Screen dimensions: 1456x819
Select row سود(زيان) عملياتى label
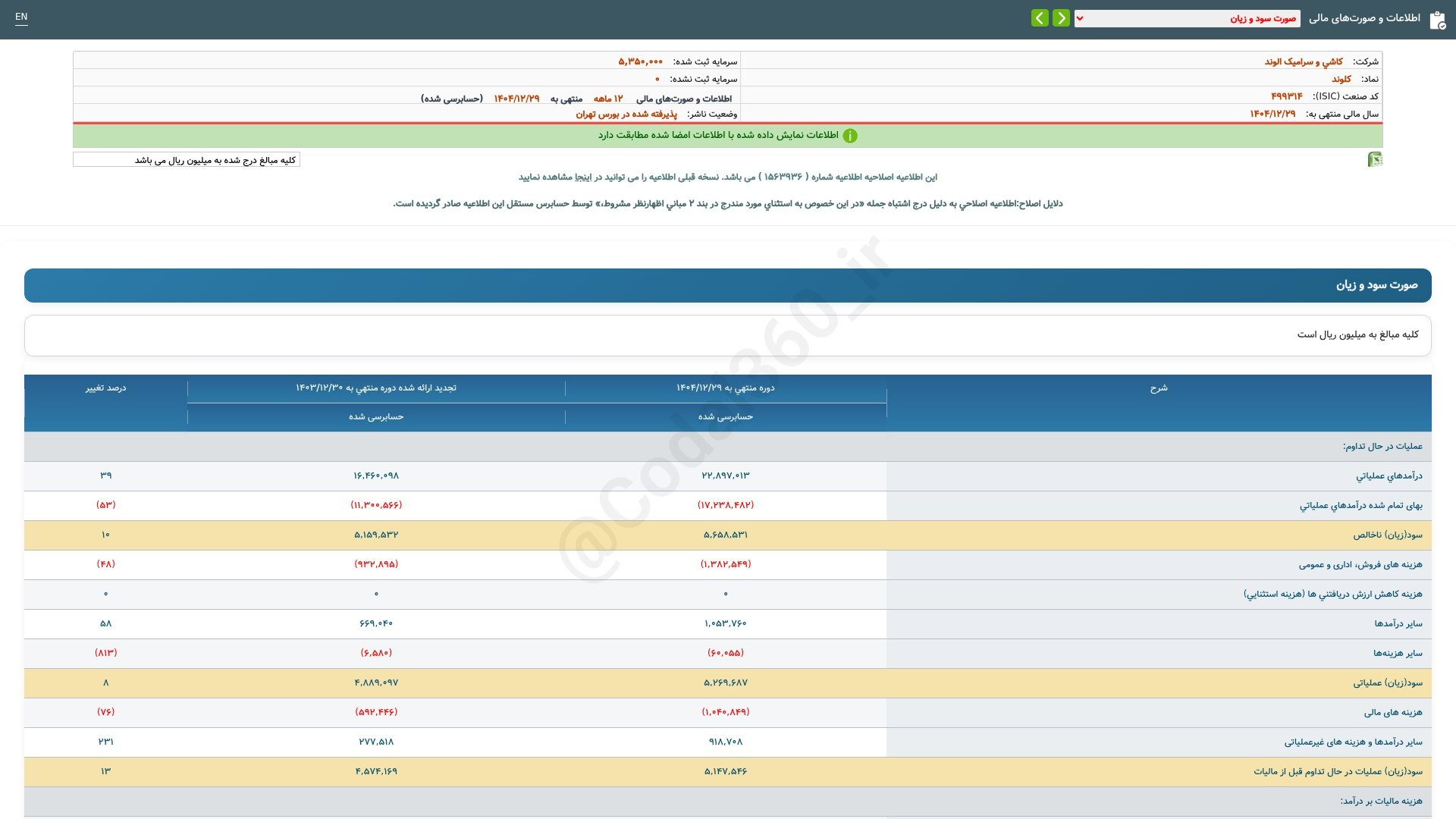[1388, 683]
